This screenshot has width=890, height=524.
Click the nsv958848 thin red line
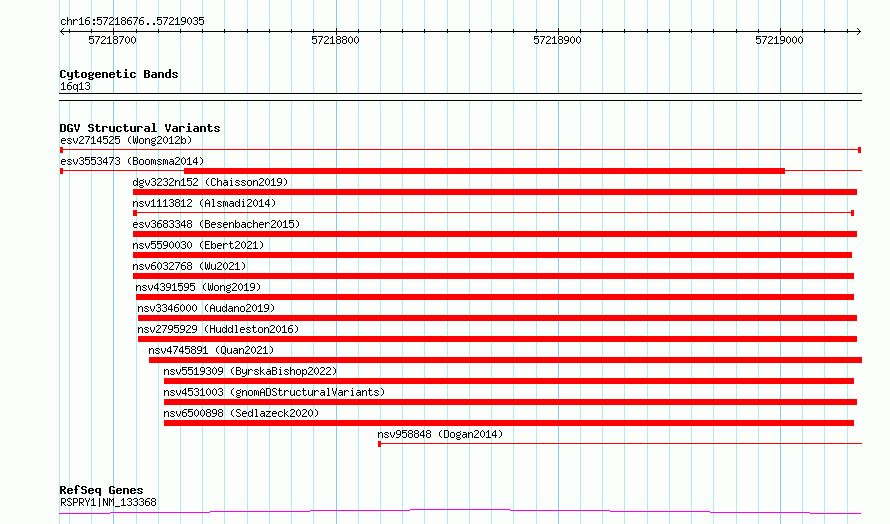point(620,444)
